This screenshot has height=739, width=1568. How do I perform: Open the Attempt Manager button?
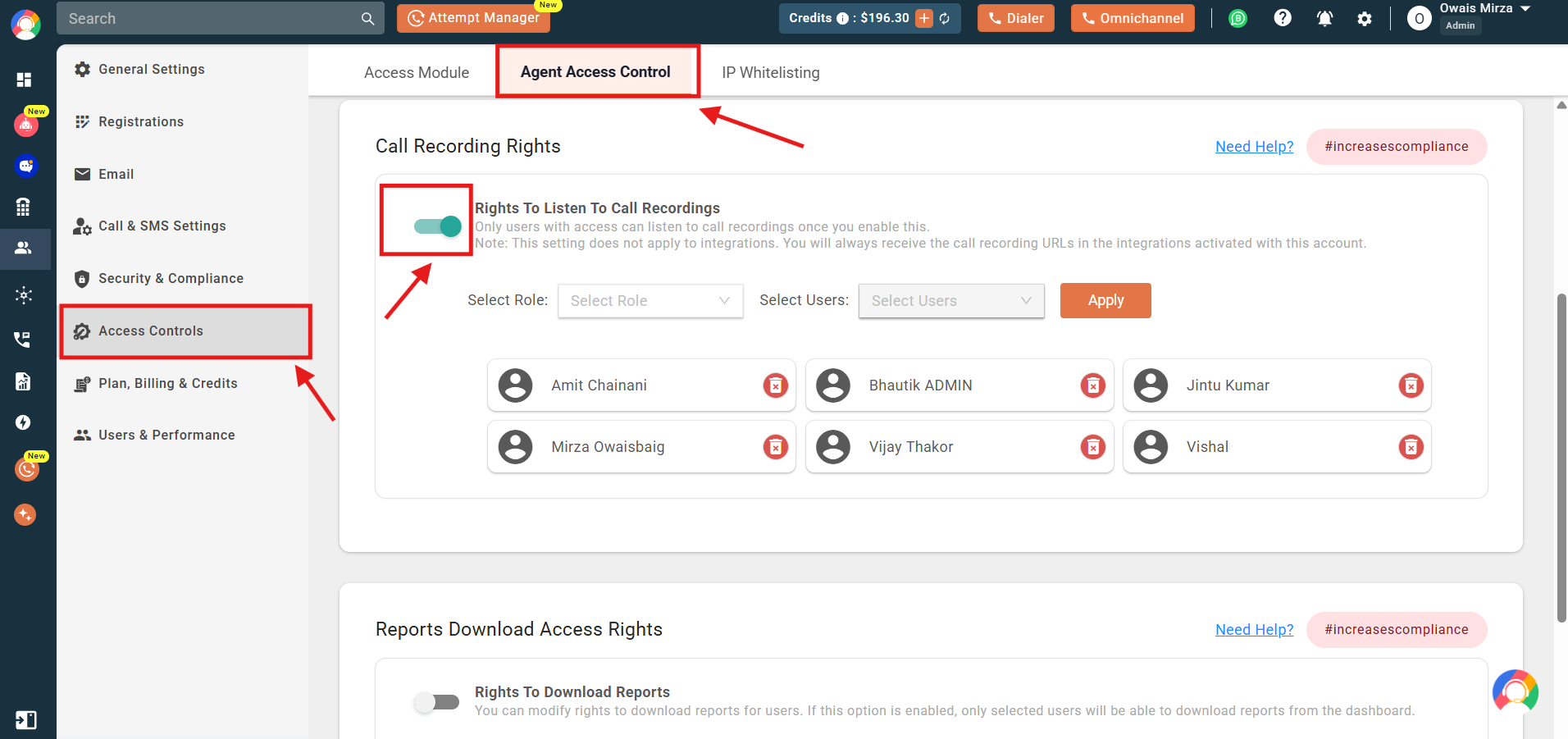473,18
